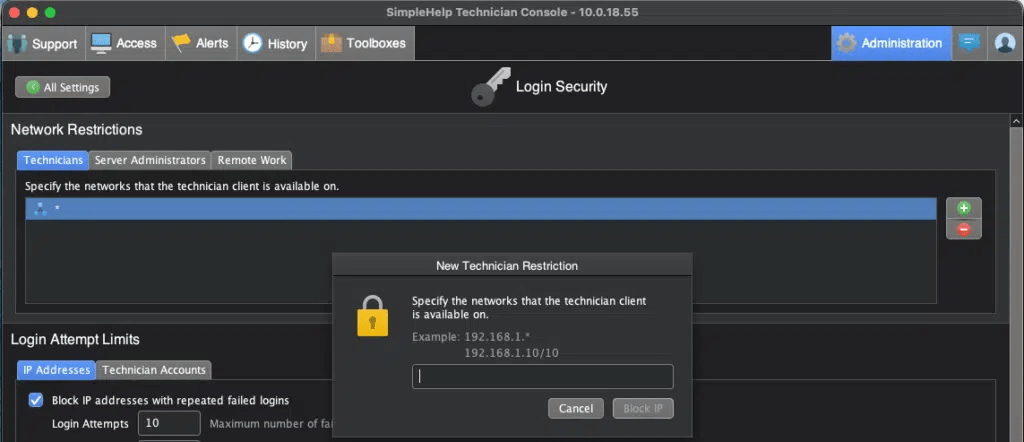Switch to Server Administrators tab
1024x442 pixels.
pyautogui.click(x=150, y=160)
